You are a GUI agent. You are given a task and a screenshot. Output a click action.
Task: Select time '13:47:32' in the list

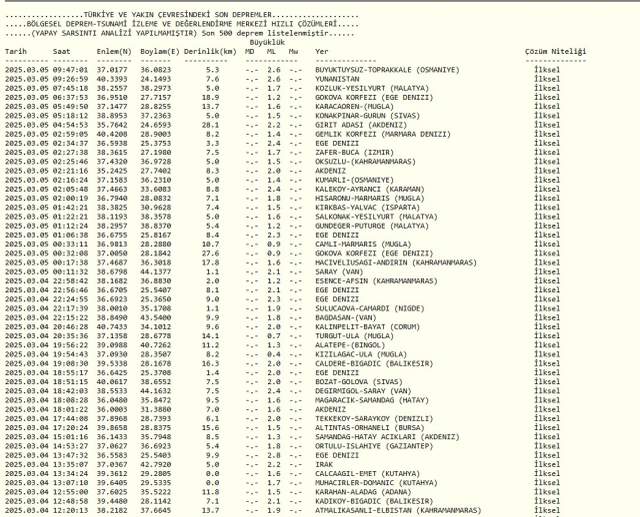point(70,455)
